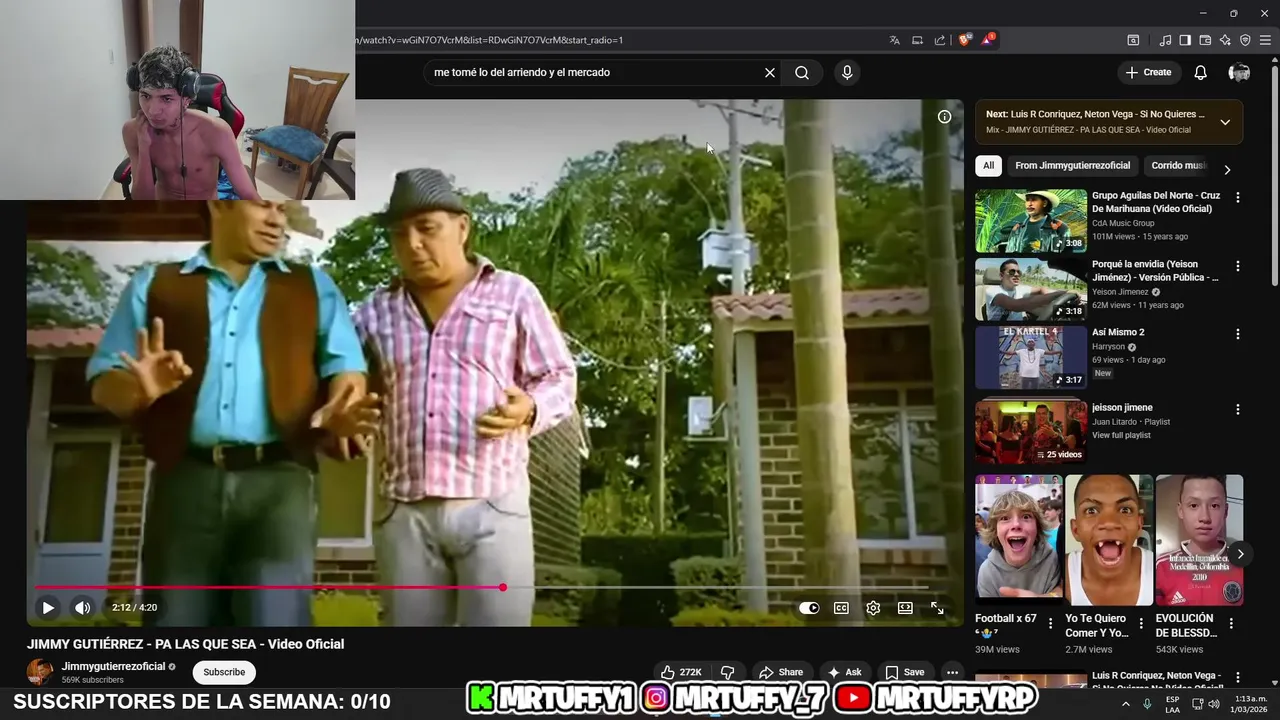1280x720 pixels.
Task: Open EVOLUCIÓN DE BLESSD short thumbnail
Action: [1199, 540]
